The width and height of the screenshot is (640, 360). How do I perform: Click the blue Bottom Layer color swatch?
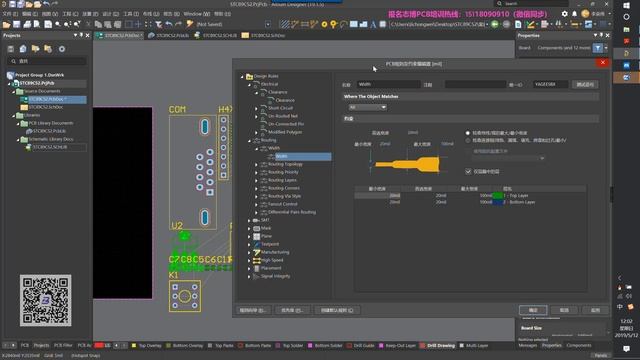pyautogui.click(x=497, y=202)
